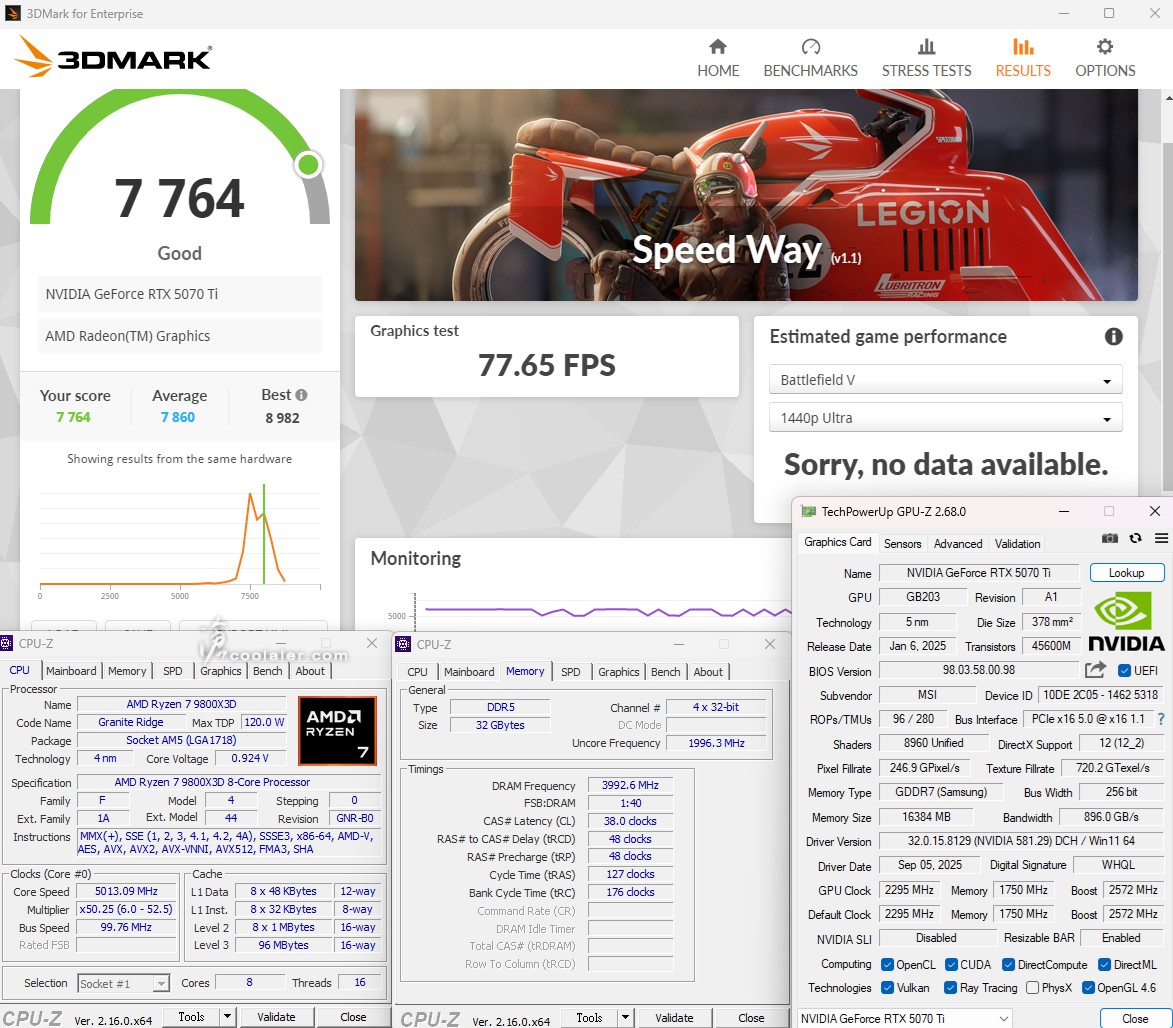This screenshot has width=1173, height=1028.
Task: Toggle the DirectCompute checkbox
Action: 1008,964
